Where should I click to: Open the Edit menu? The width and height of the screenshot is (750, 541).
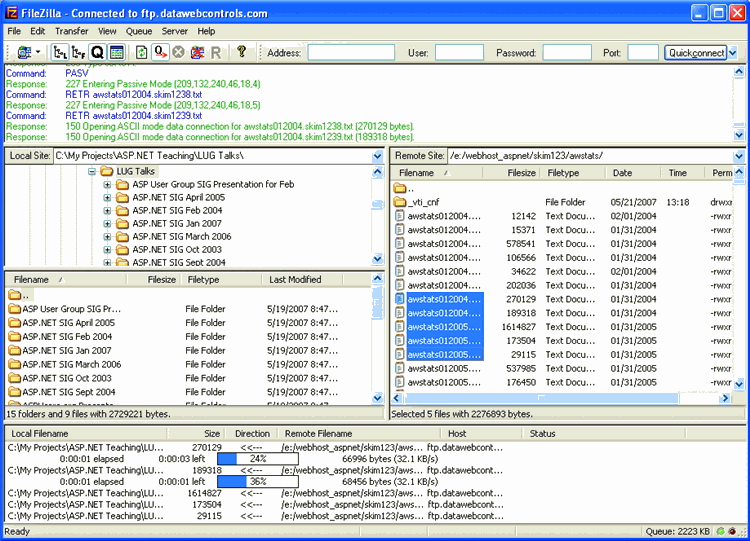37,31
